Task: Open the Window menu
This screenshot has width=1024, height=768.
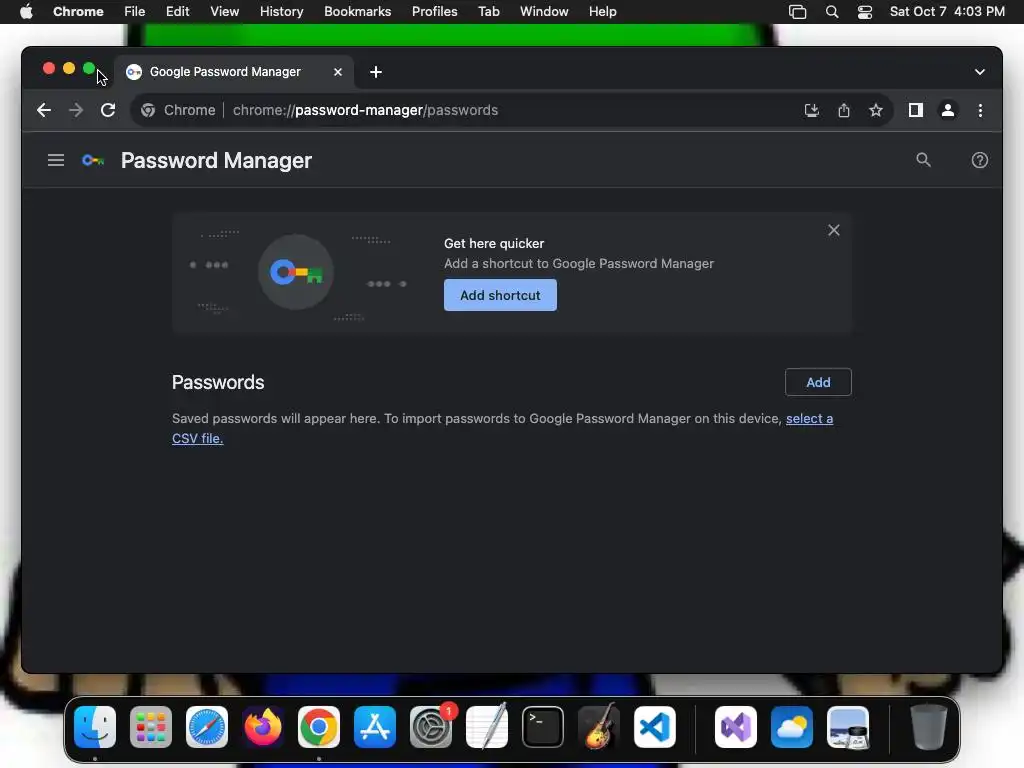Action: 544,12
